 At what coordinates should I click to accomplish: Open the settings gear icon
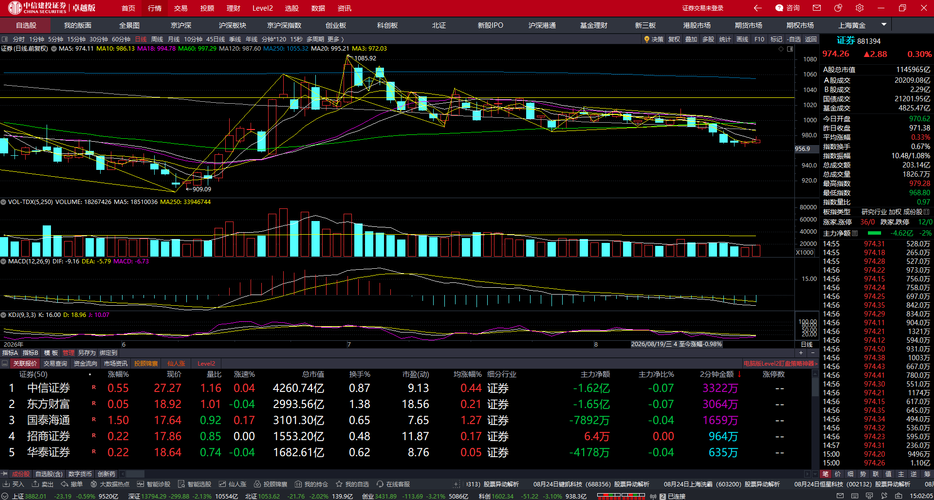pyautogui.click(x=859, y=8)
